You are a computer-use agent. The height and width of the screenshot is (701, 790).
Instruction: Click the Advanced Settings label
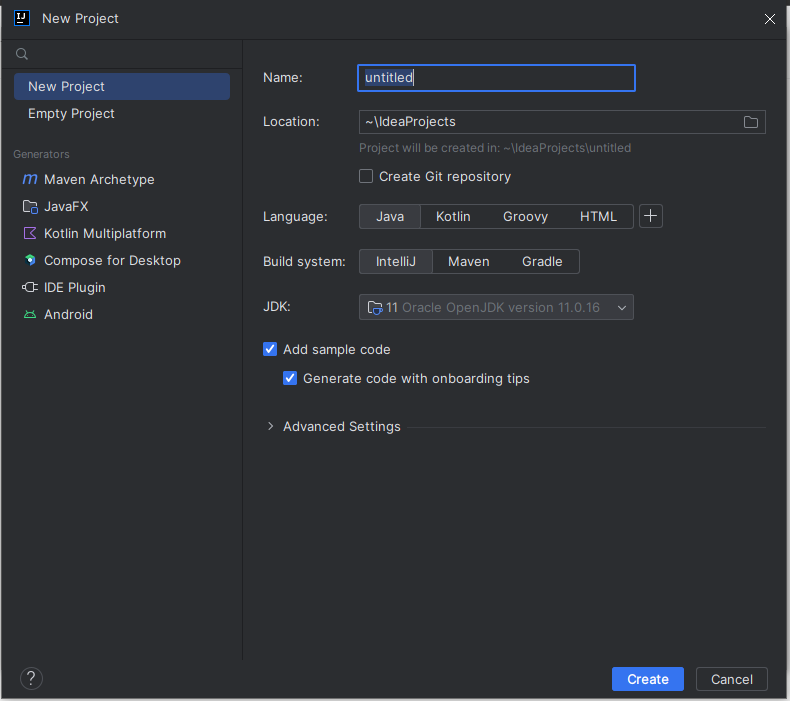click(342, 426)
